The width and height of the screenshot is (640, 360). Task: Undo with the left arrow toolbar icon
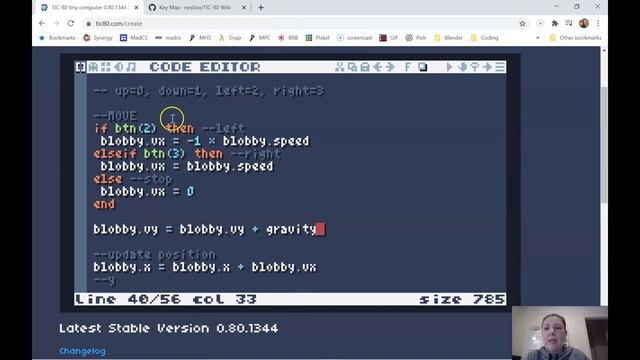click(378, 67)
